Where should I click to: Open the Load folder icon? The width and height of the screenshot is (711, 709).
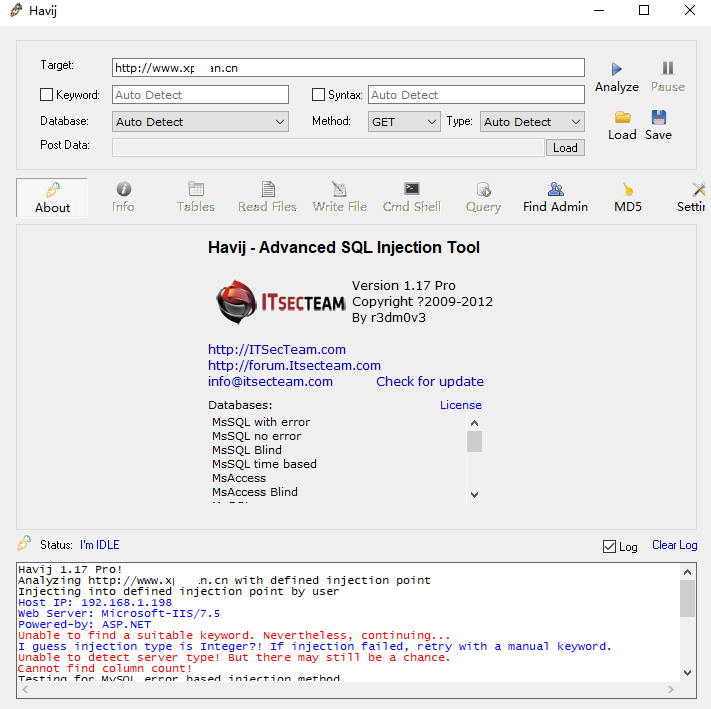623,117
